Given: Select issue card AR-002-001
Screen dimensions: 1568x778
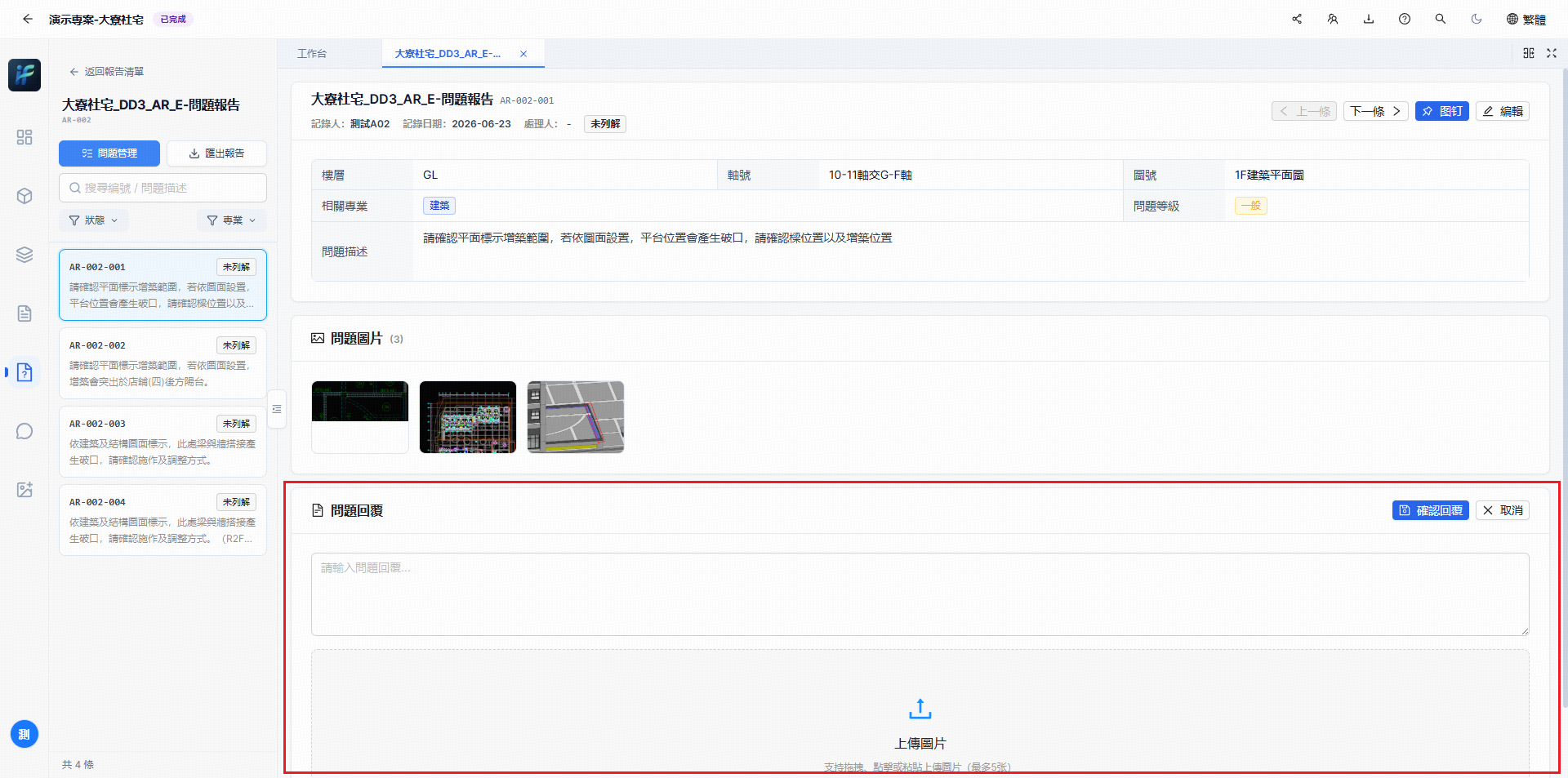Looking at the screenshot, I should point(163,285).
